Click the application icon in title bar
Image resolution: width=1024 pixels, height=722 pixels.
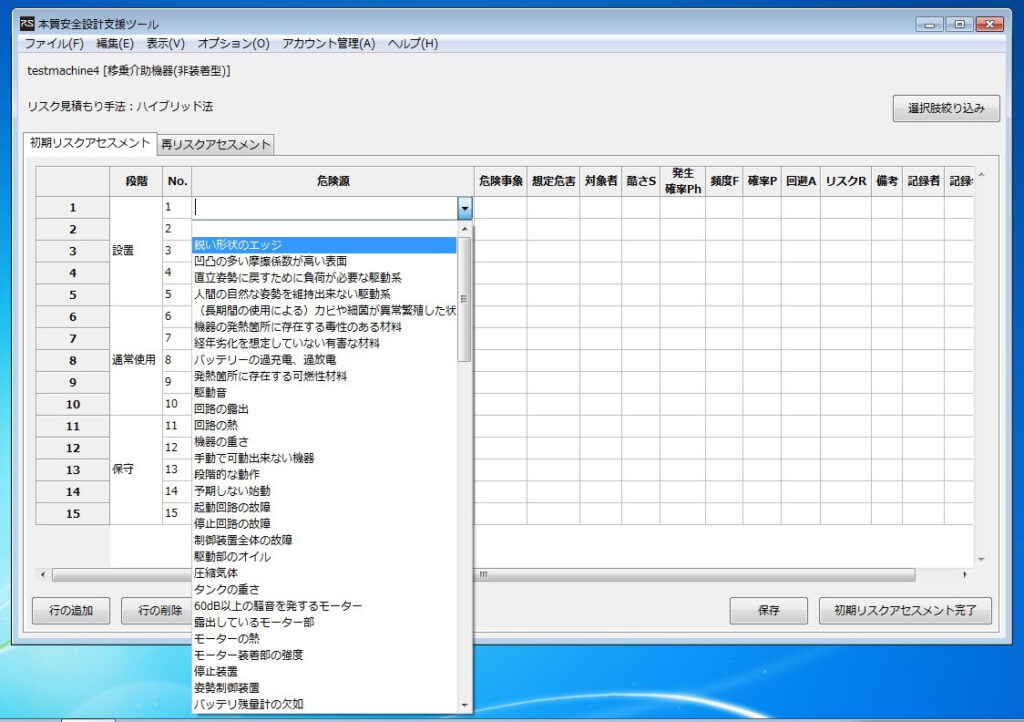point(27,24)
